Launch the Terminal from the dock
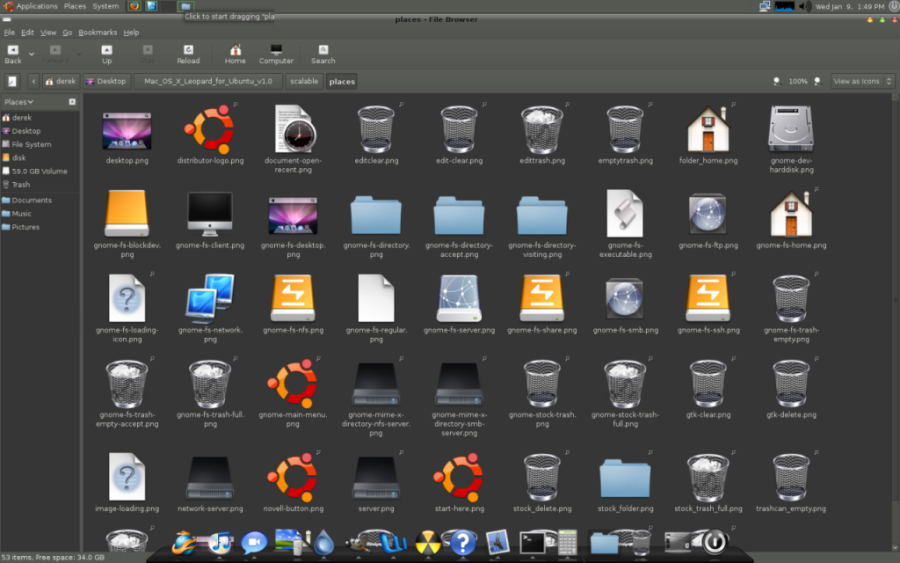Image resolution: width=900 pixels, height=563 pixels. 532,542
